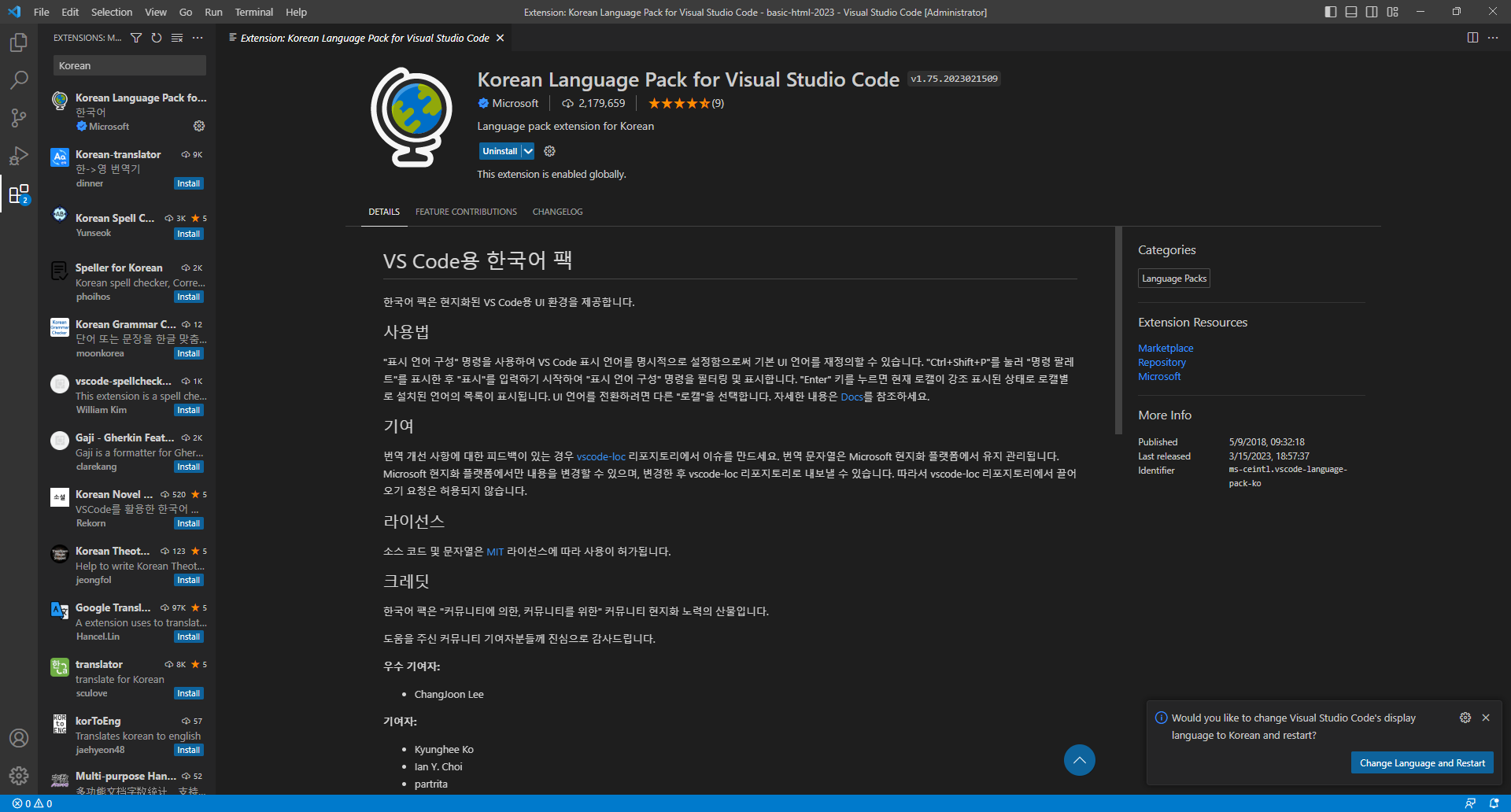The image size is (1511, 812).
Task: Toggle primary side bar layout icon
Action: coord(1331,12)
